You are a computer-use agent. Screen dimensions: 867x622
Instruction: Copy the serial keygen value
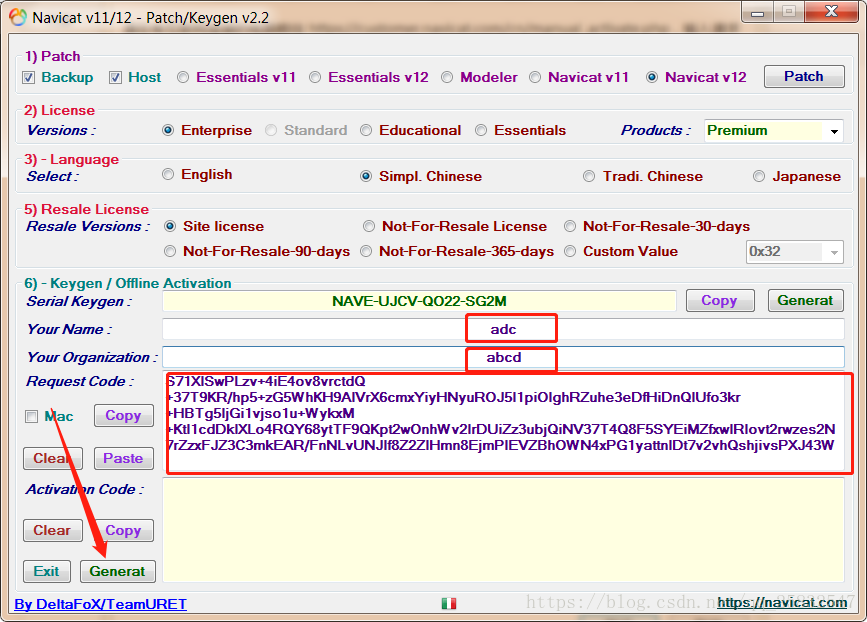pos(720,300)
